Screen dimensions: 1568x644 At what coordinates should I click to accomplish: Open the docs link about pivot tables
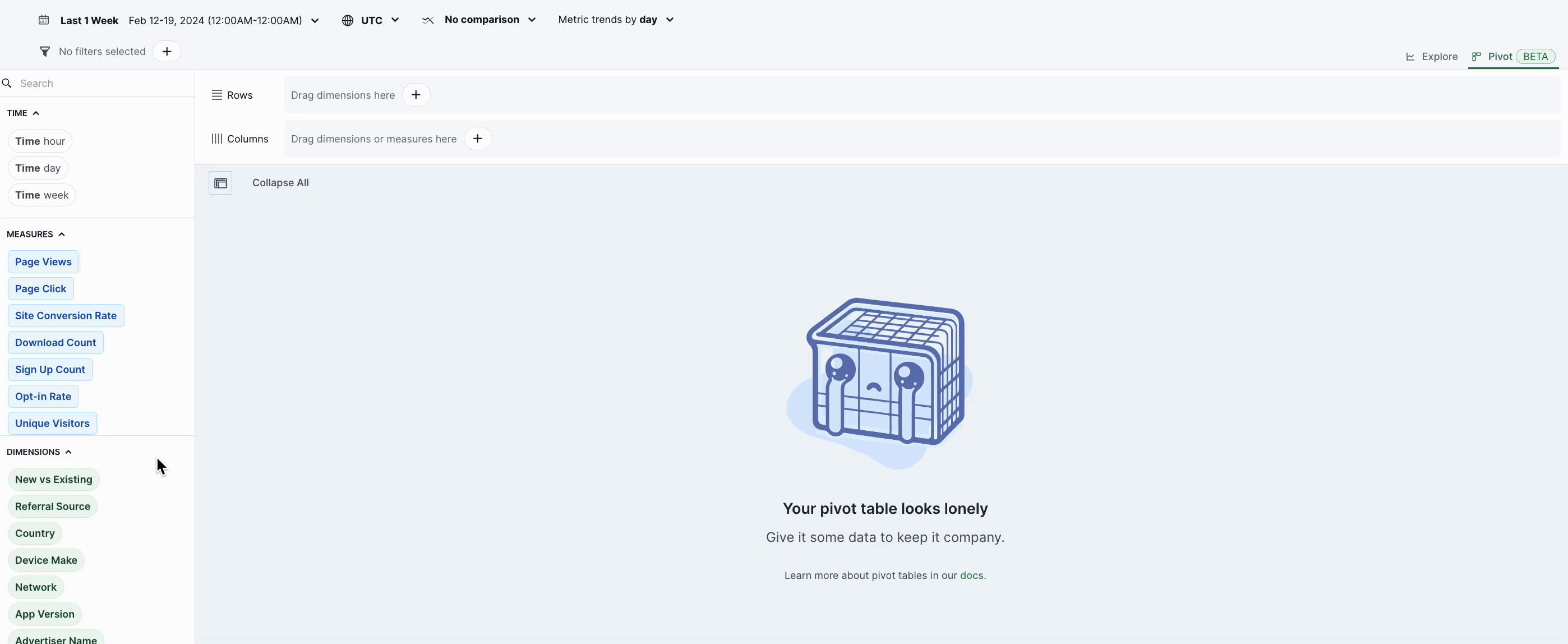(971, 576)
